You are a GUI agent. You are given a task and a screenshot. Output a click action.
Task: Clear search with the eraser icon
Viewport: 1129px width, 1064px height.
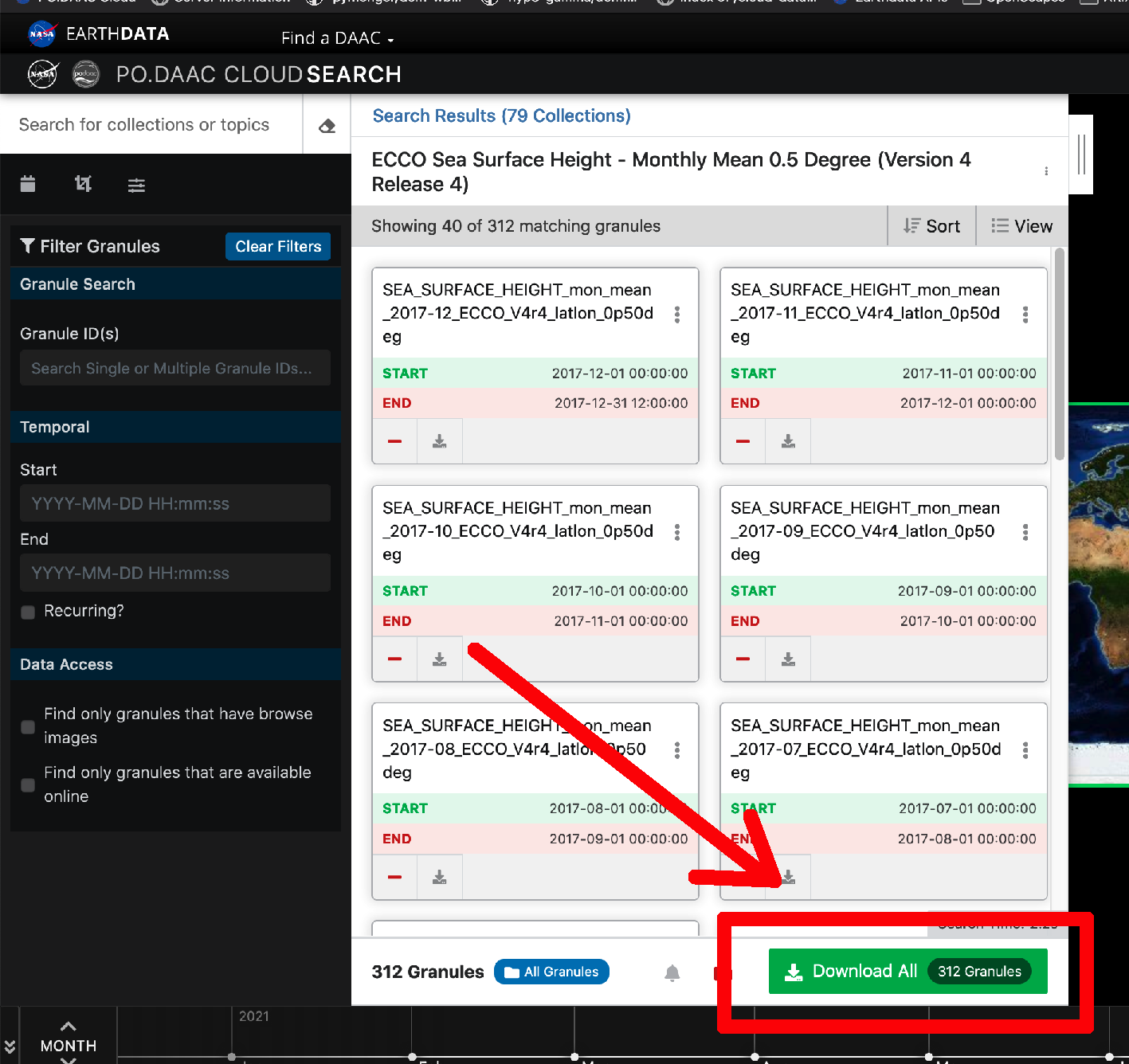[327, 126]
